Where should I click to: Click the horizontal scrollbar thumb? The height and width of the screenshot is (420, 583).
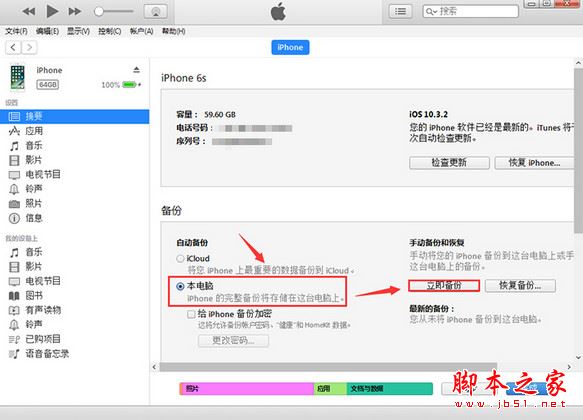(x=328, y=367)
